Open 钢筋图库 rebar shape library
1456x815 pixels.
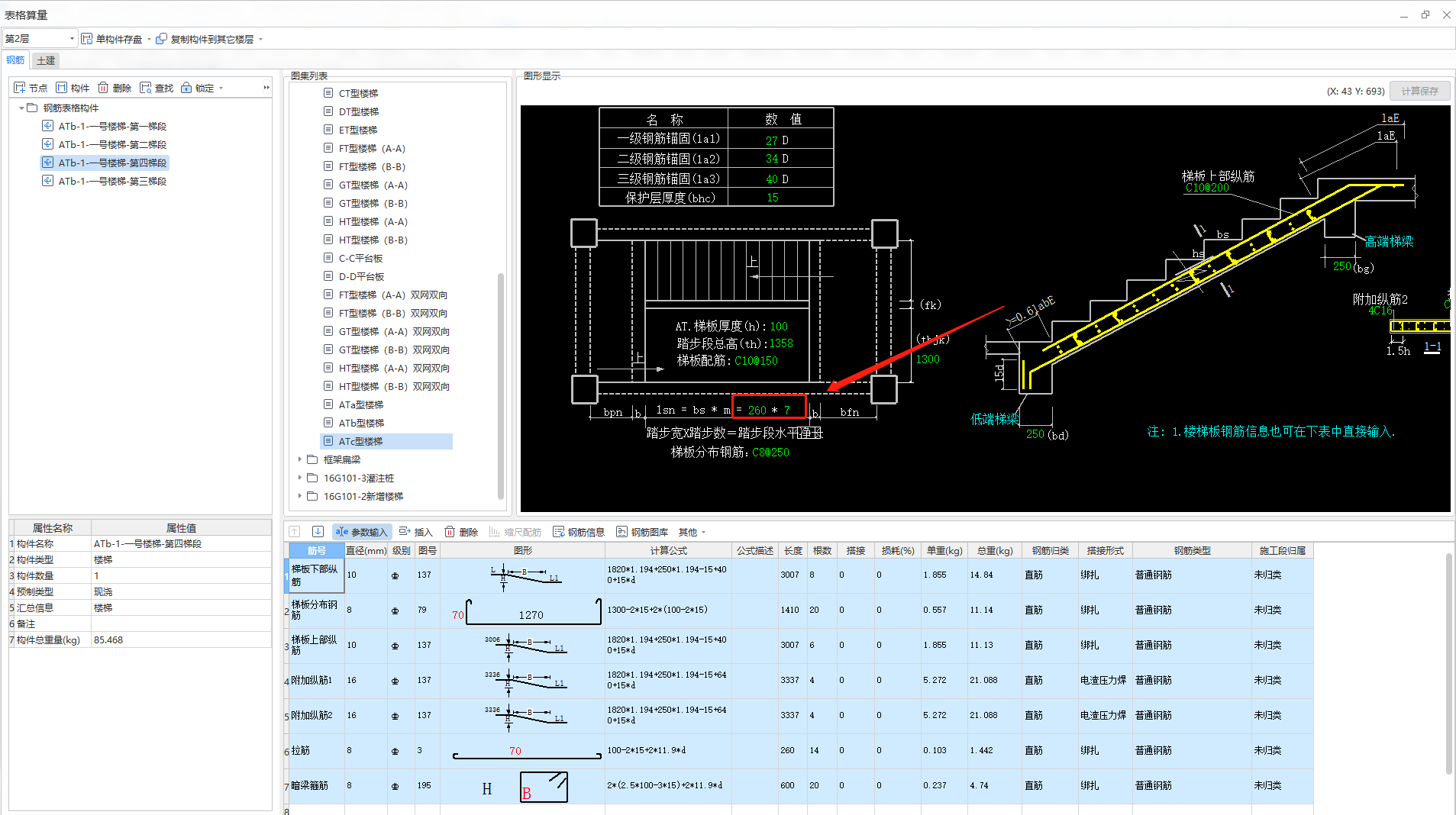642,532
